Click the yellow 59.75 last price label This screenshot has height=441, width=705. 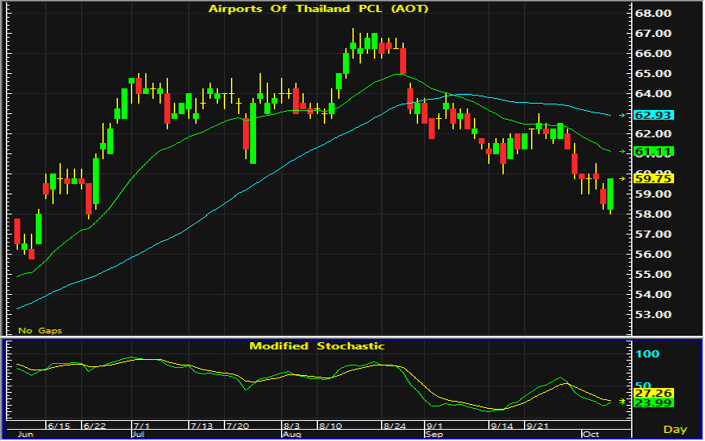tap(654, 179)
